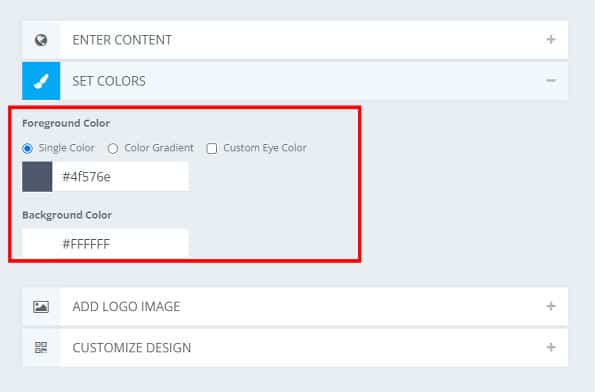
Task: Click the globe icon beside Enter Content
Action: [x=41, y=40]
